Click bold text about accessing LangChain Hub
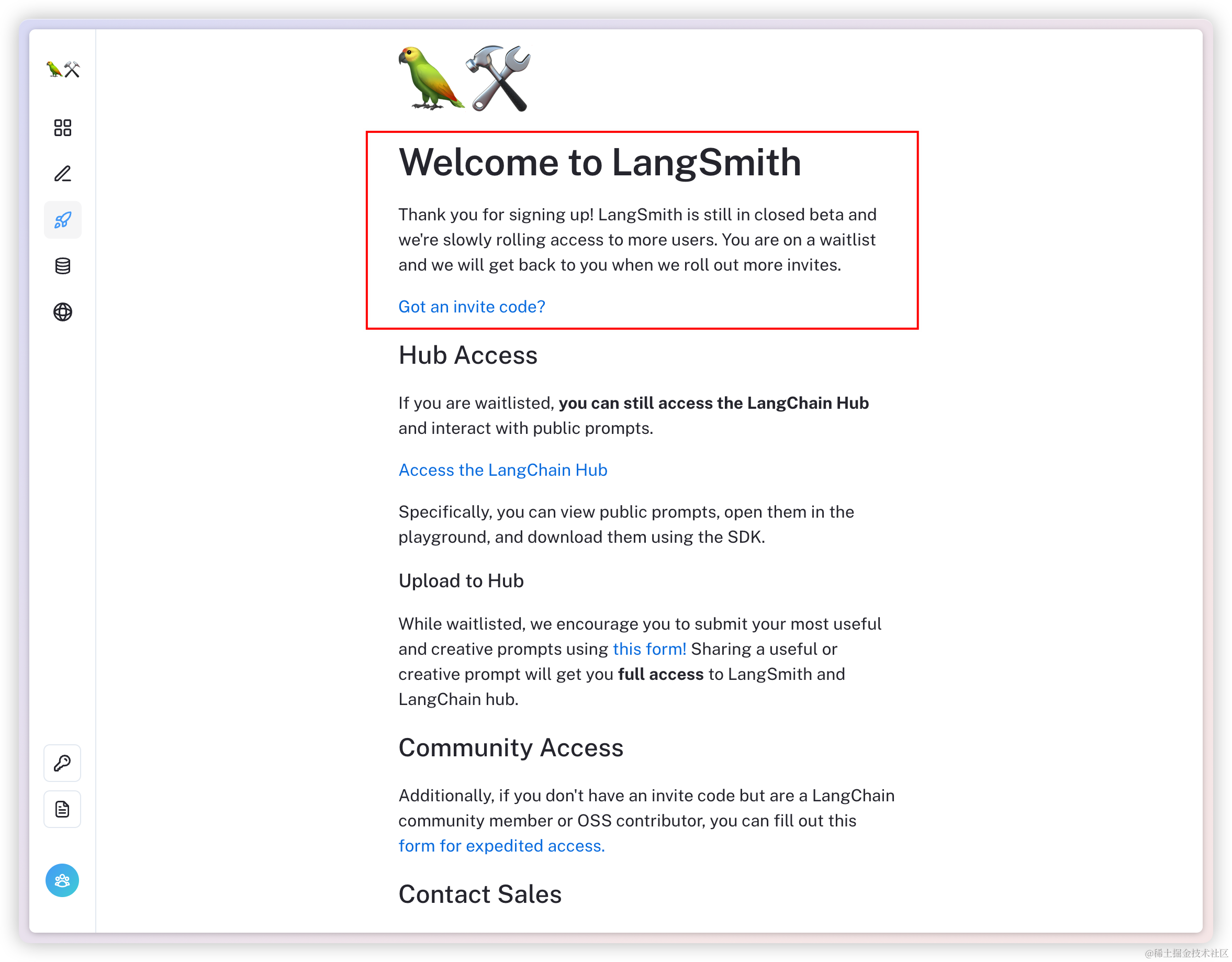Screen dimensions: 1232x962 coord(713,403)
